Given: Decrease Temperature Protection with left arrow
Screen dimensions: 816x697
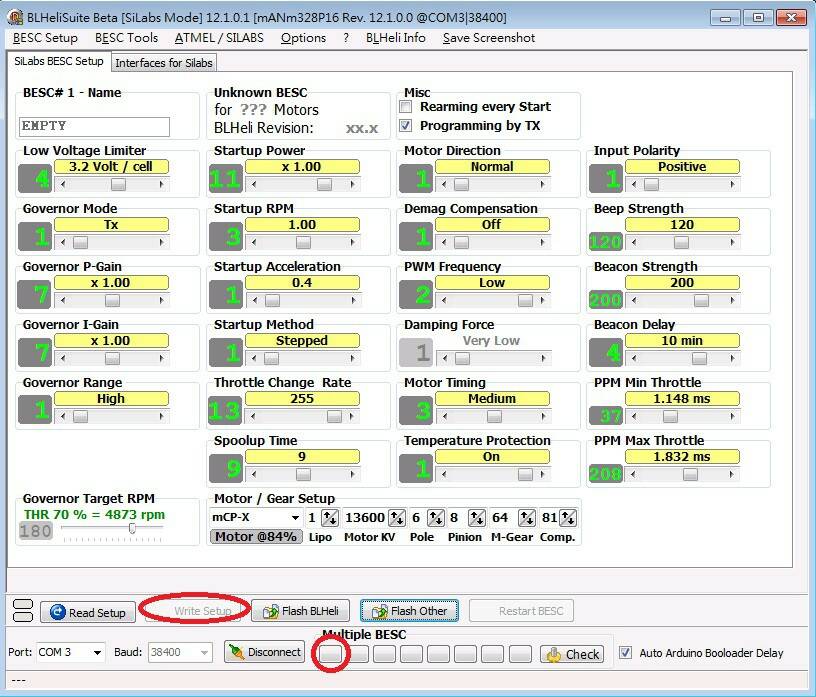Looking at the screenshot, I should (444, 474).
